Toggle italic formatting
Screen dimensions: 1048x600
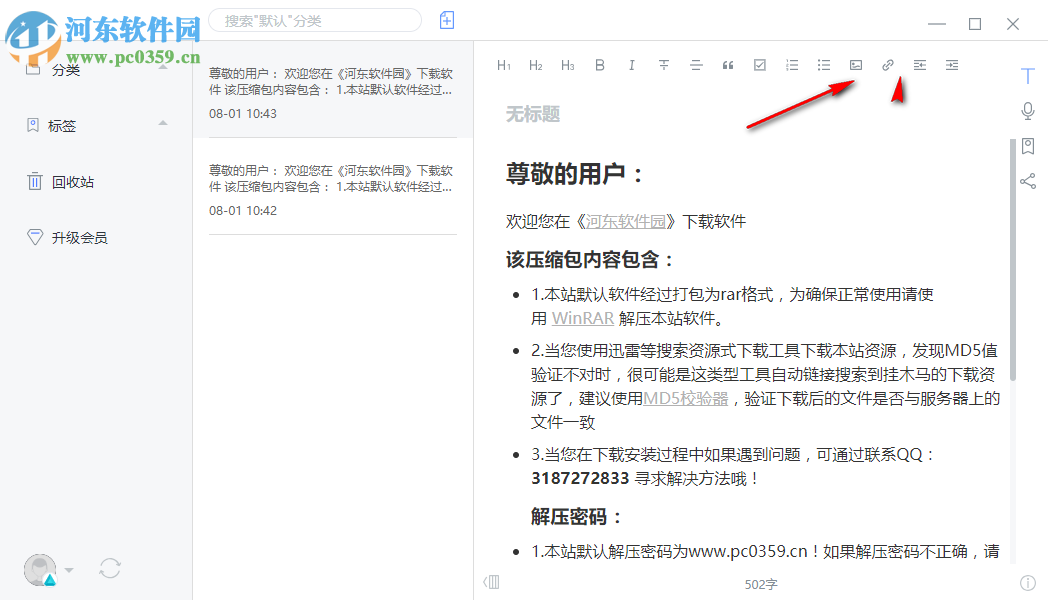632,65
